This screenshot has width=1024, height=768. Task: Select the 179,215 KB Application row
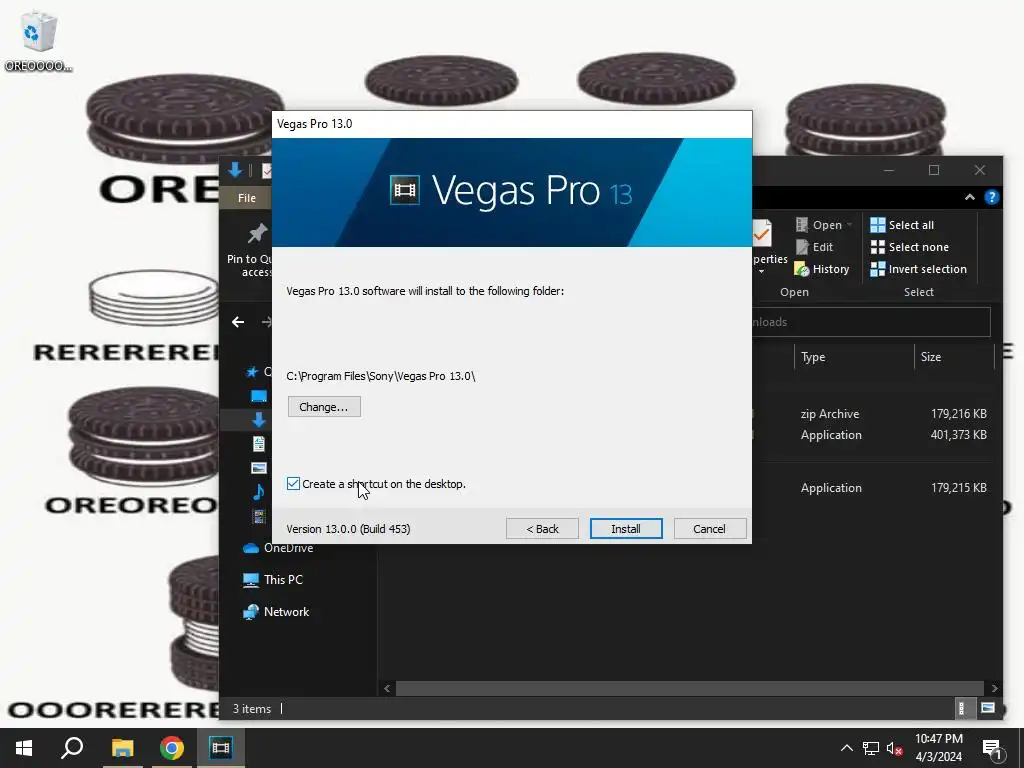tap(872, 488)
